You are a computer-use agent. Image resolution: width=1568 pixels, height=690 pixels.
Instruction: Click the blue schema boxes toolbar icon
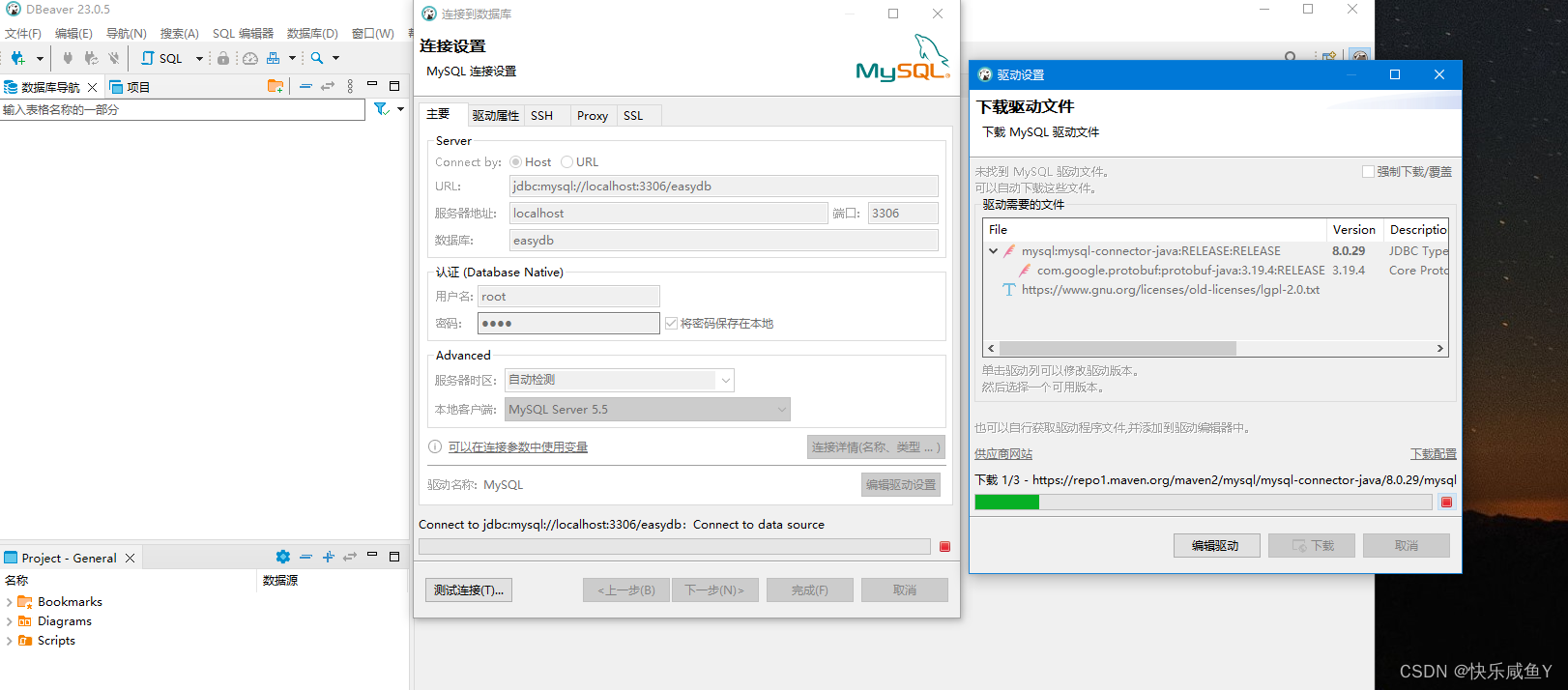[x=273, y=58]
